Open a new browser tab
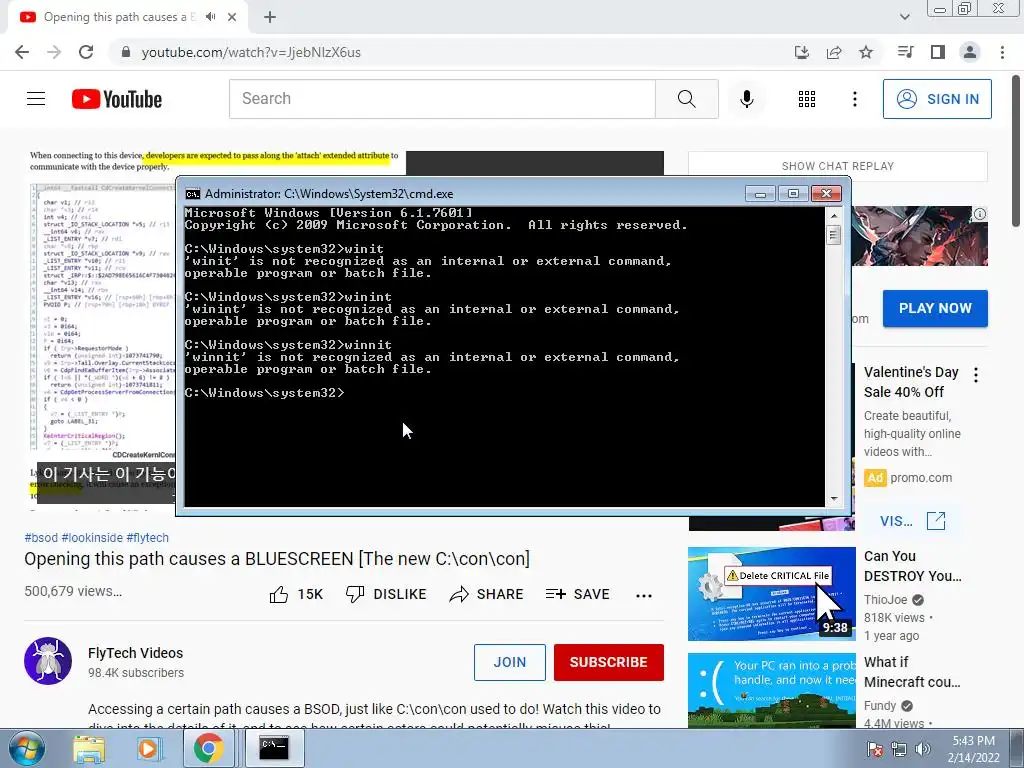The height and width of the screenshot is (768, 1024). [270, 17]
